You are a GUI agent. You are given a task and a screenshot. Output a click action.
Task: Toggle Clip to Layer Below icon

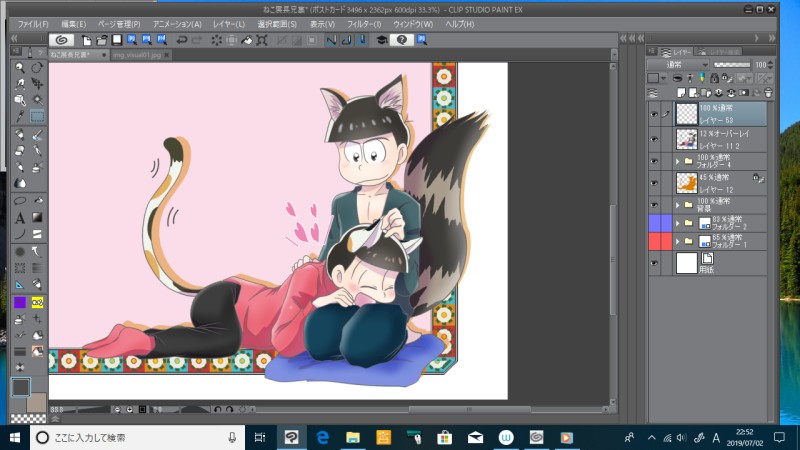(677, 78)
